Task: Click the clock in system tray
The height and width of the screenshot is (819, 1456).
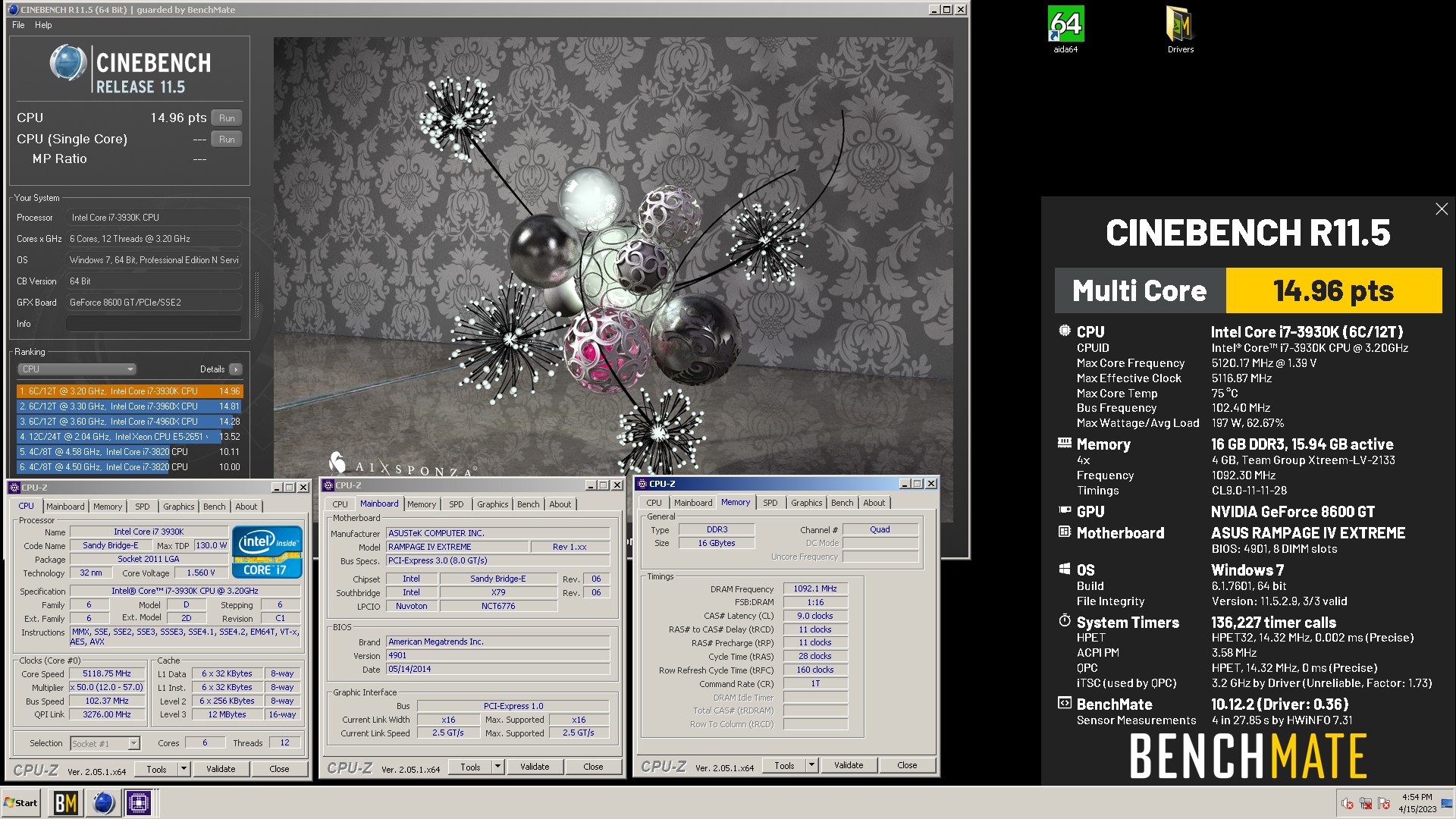Action: coord(1417,803)
